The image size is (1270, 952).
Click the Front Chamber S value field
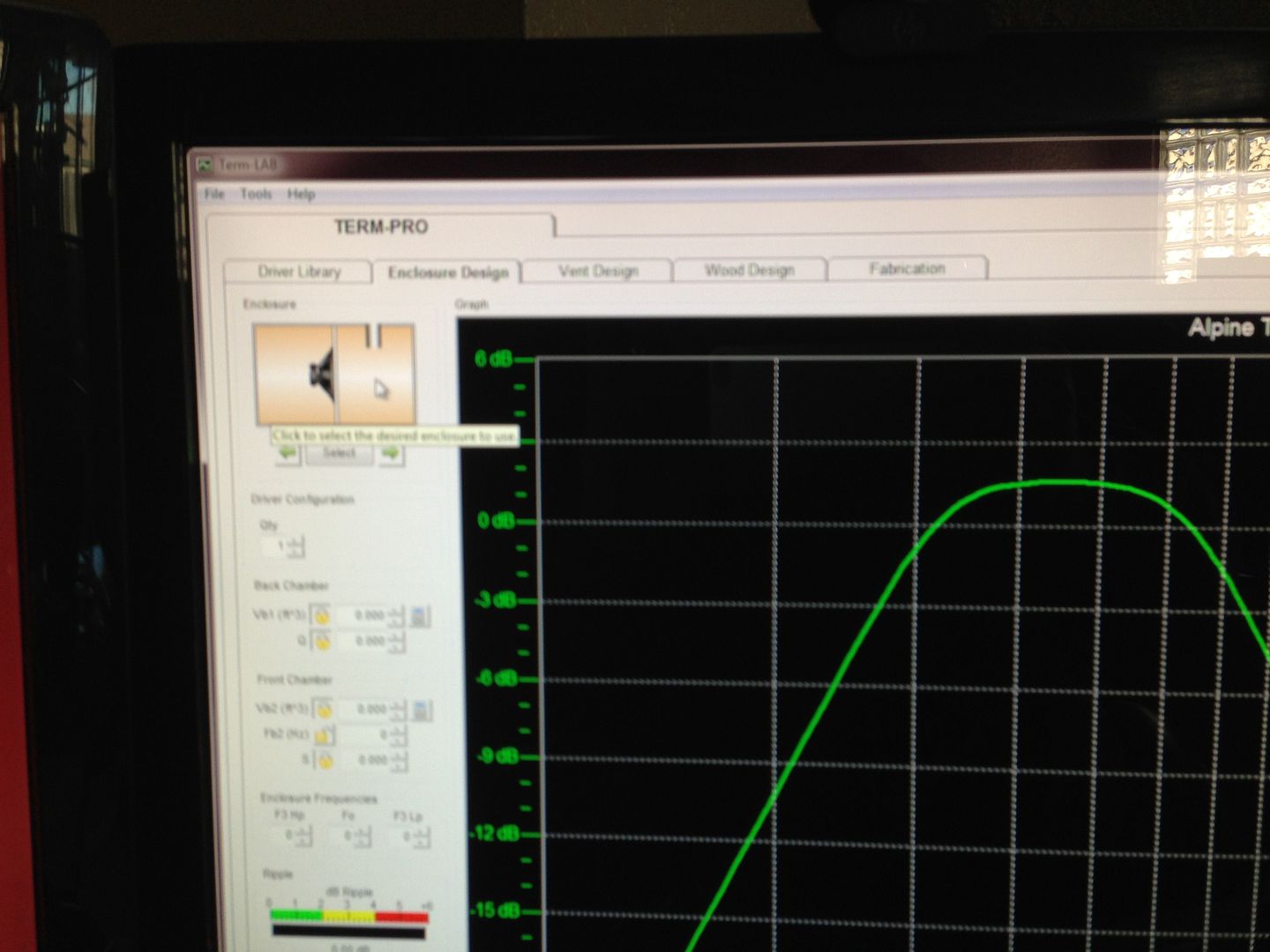(365, 760)
